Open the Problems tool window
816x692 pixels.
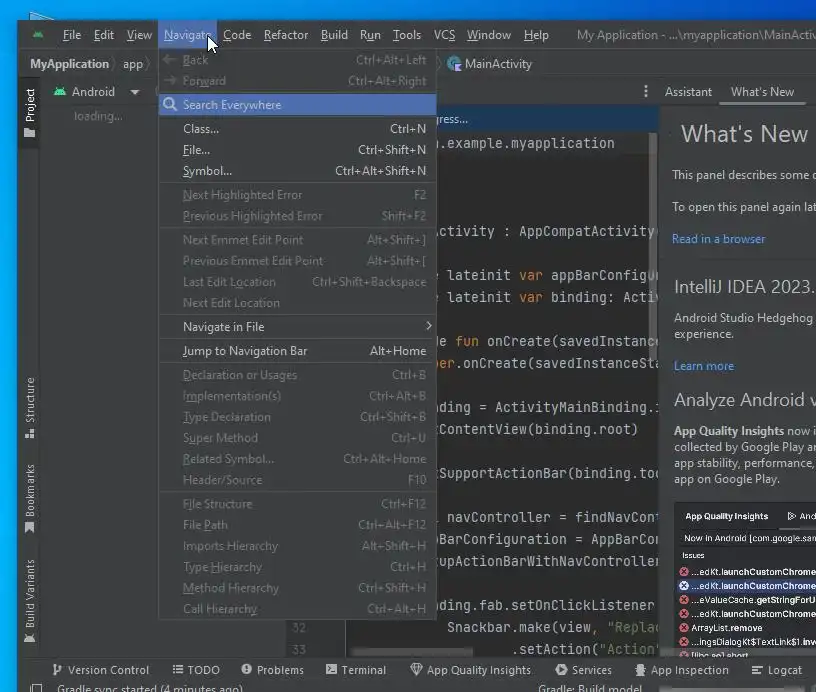[273, 670]
